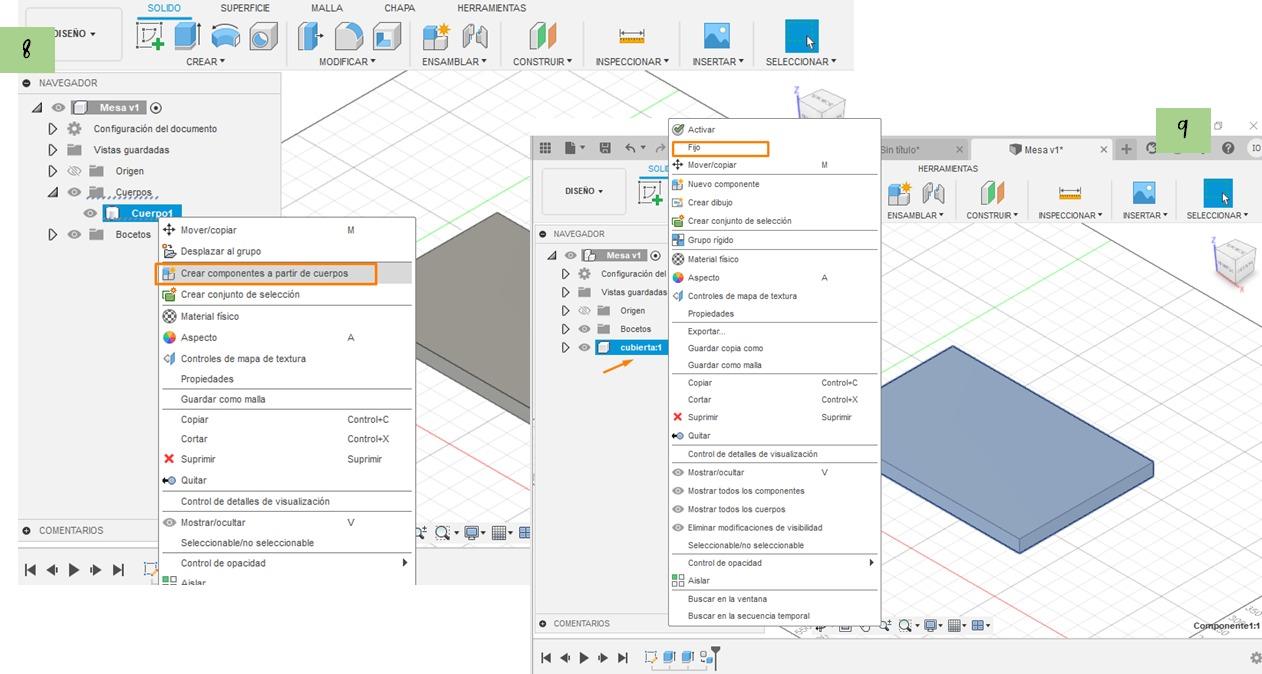
Task: Click the Undo arrow in right window
Action: [632, 148]
